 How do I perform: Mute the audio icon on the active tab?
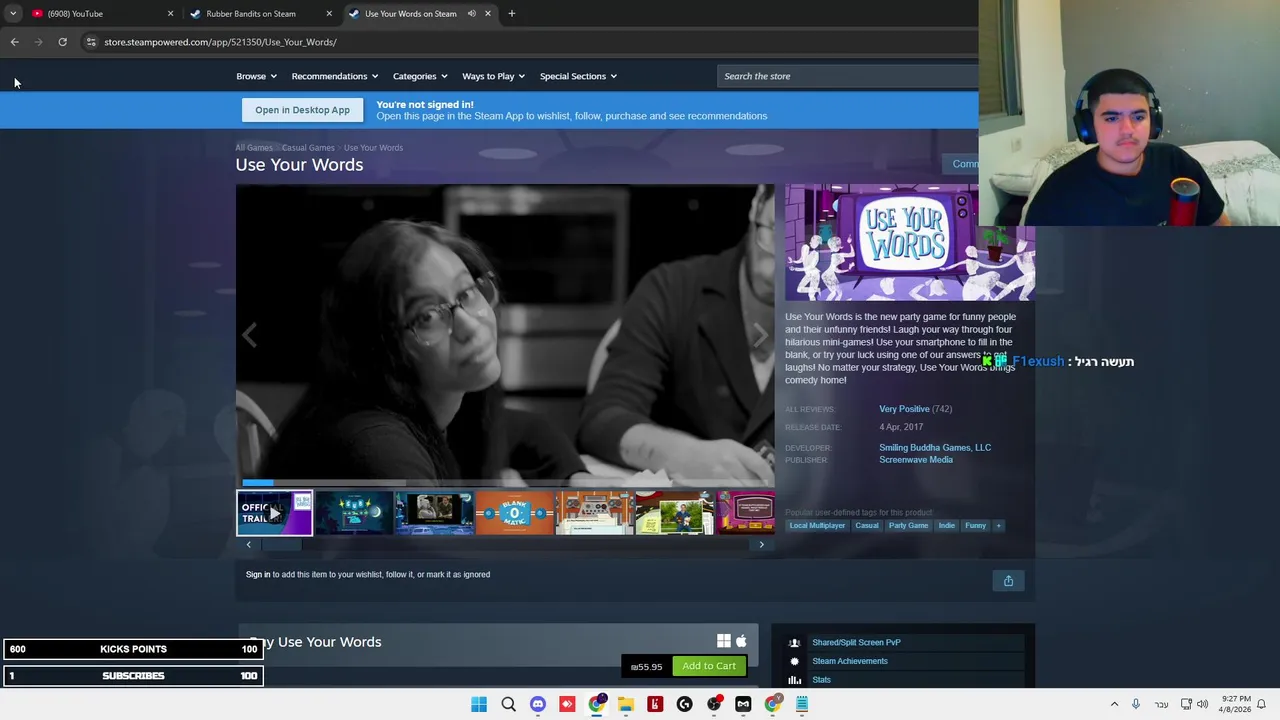(x=471, y=14)
